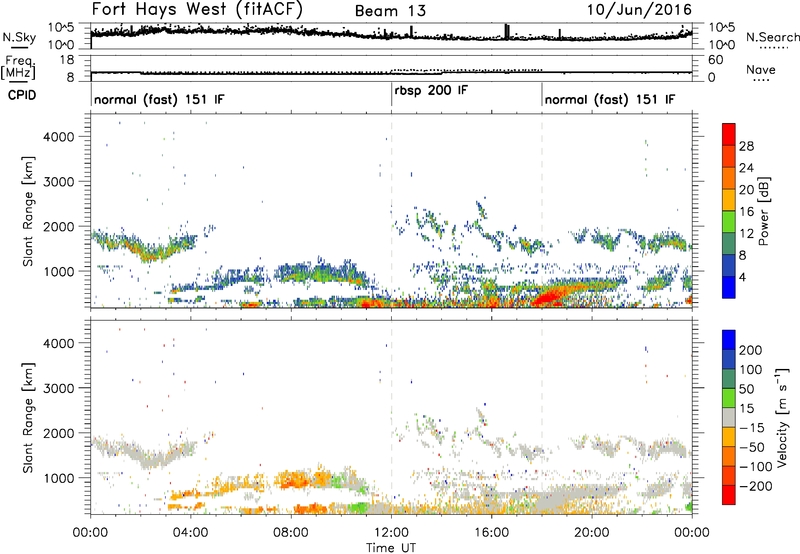Click the red bottom segment of Velocity colorbar
This screenshot has height=554, width=800.
[729, 495]
